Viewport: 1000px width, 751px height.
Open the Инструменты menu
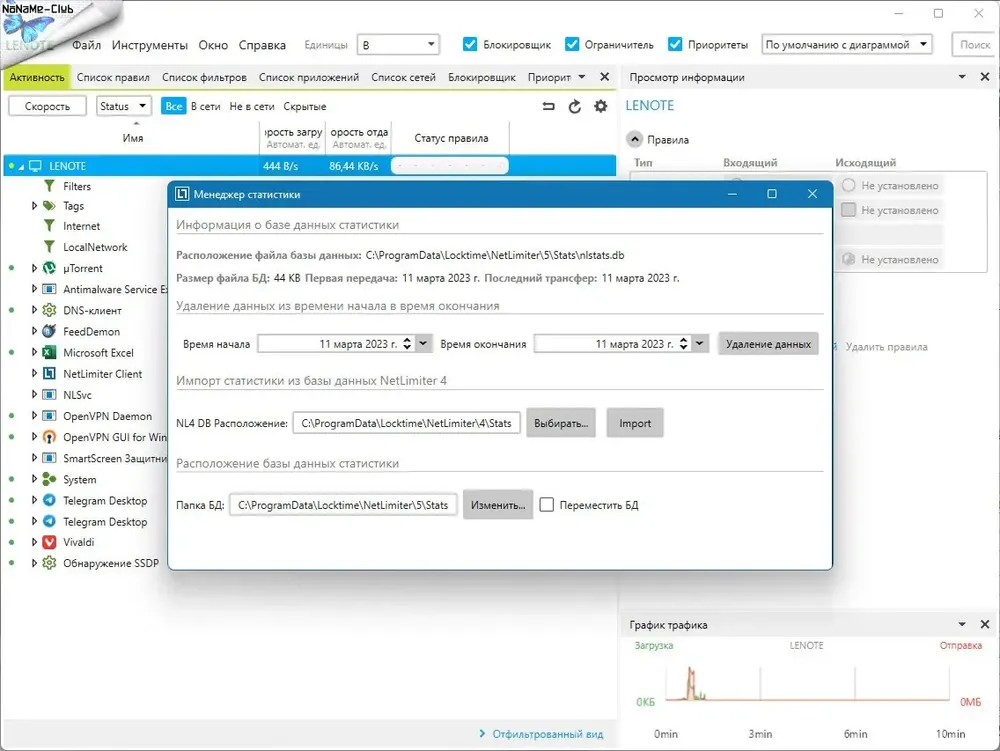(150, 45)
